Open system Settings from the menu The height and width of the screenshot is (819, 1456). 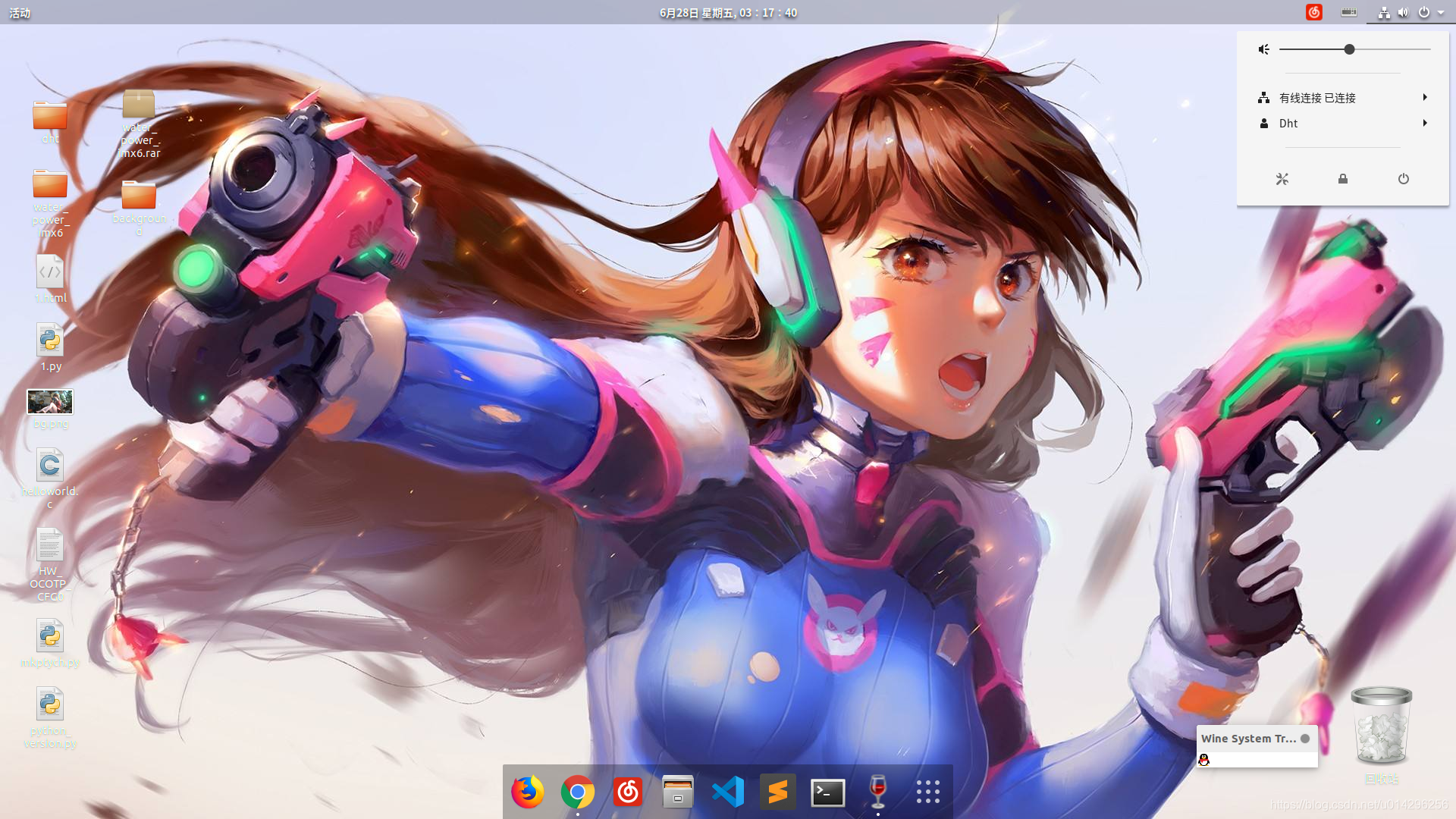point(1282,179)
